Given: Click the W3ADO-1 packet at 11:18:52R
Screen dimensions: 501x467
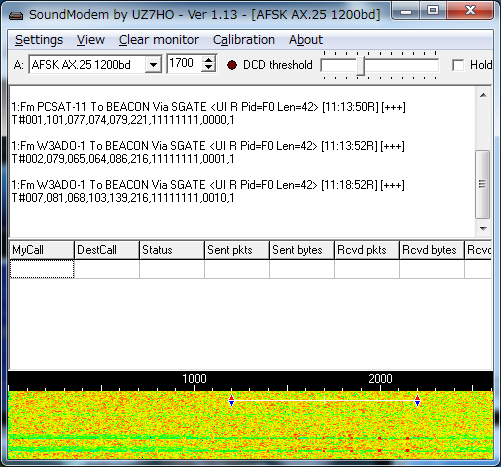Looking at the screenshot, I should click(208, 185).
